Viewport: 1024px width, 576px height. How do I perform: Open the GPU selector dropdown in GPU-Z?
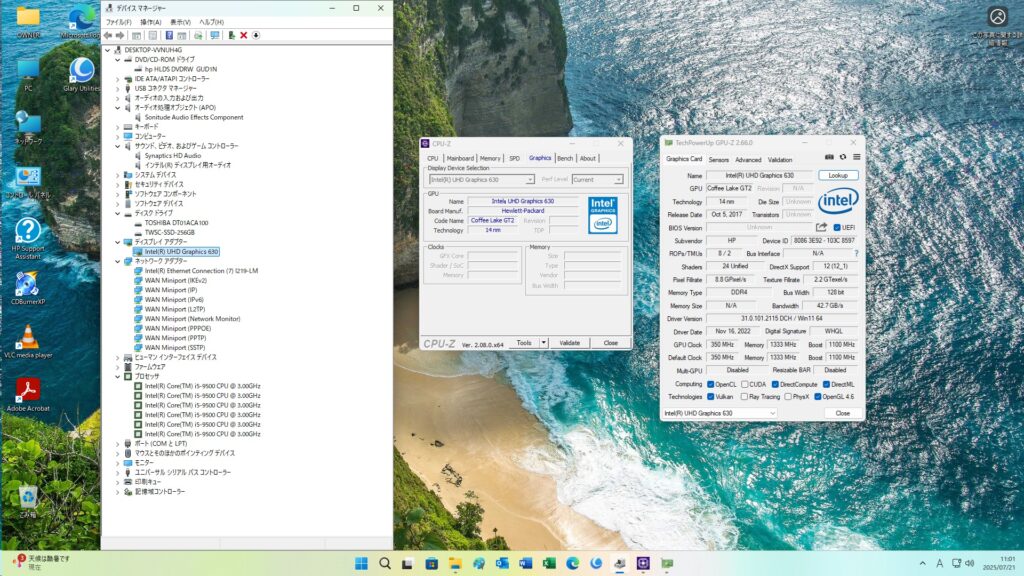click(x=720, y=413)
